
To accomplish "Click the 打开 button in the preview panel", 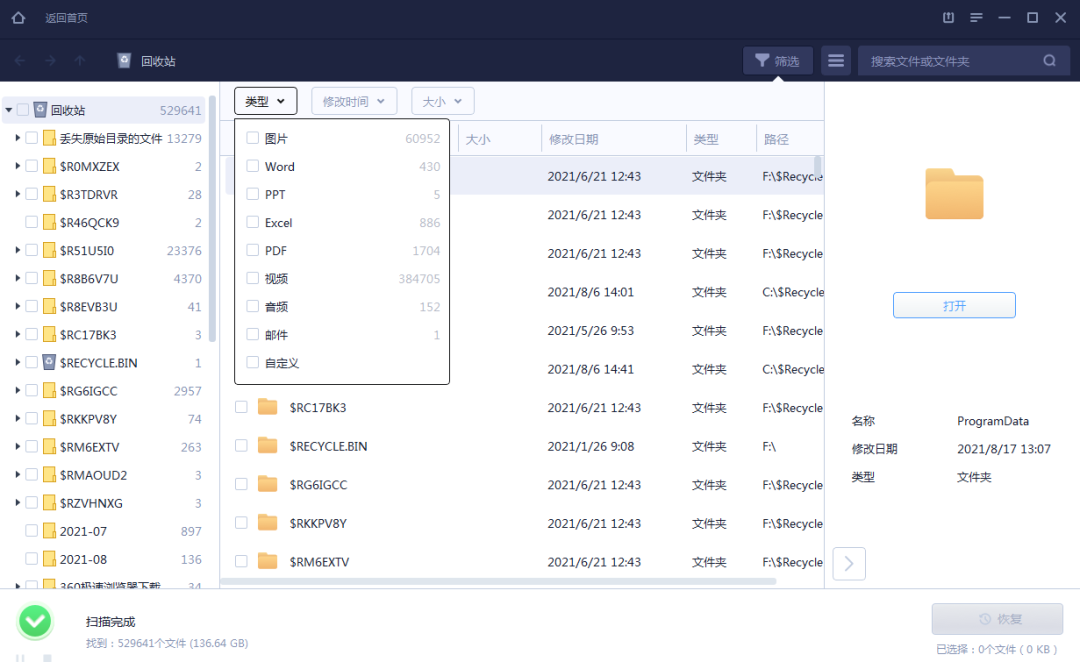I will point(954,305).
